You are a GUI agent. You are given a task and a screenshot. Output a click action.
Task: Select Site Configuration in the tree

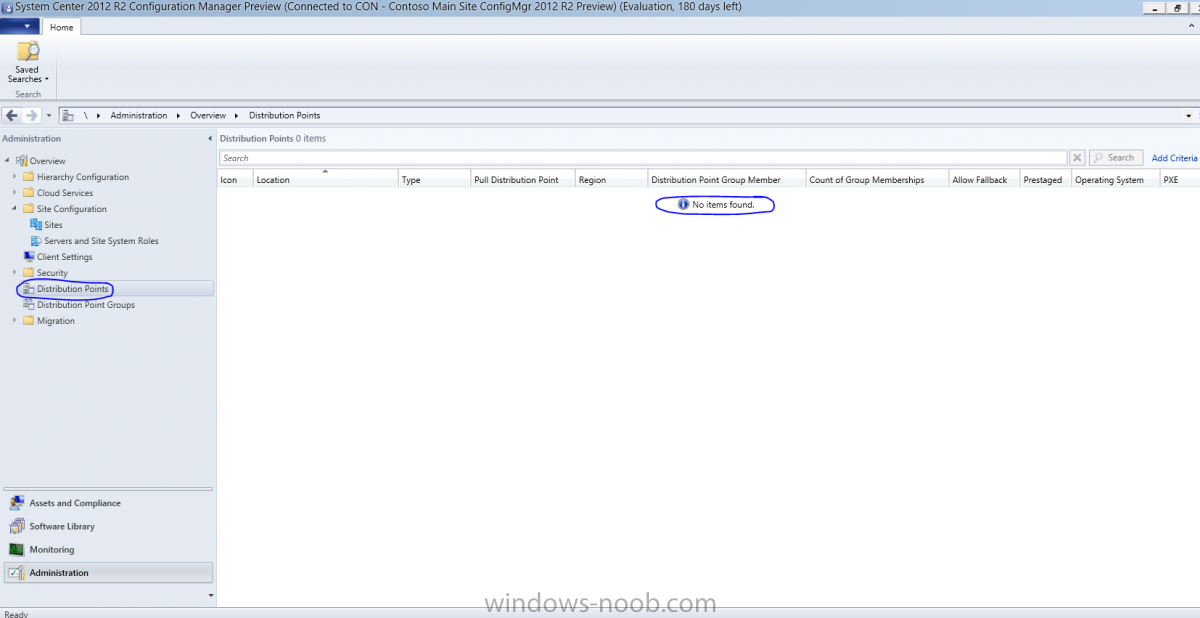click(x=72, y=209)
